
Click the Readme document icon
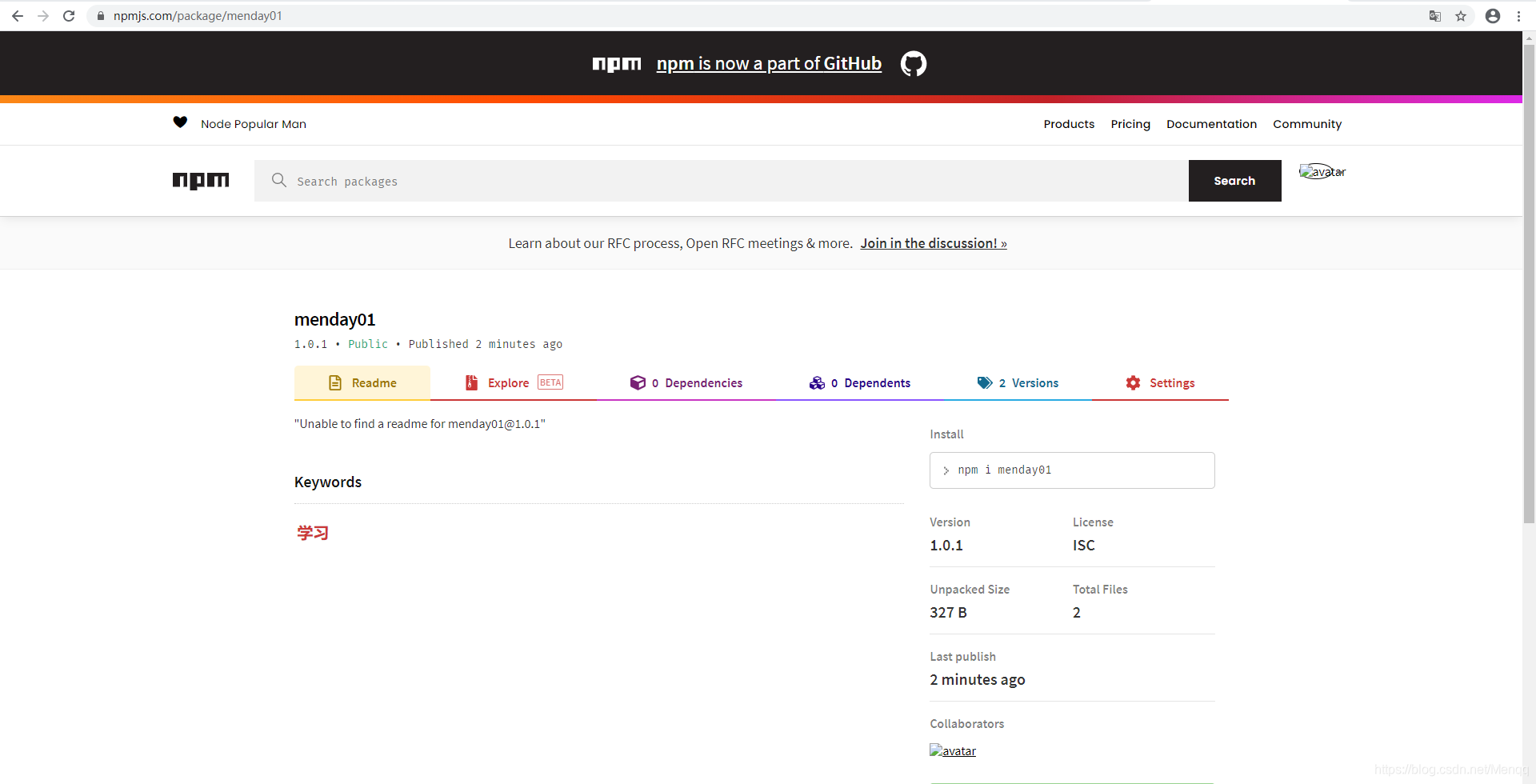335,382
